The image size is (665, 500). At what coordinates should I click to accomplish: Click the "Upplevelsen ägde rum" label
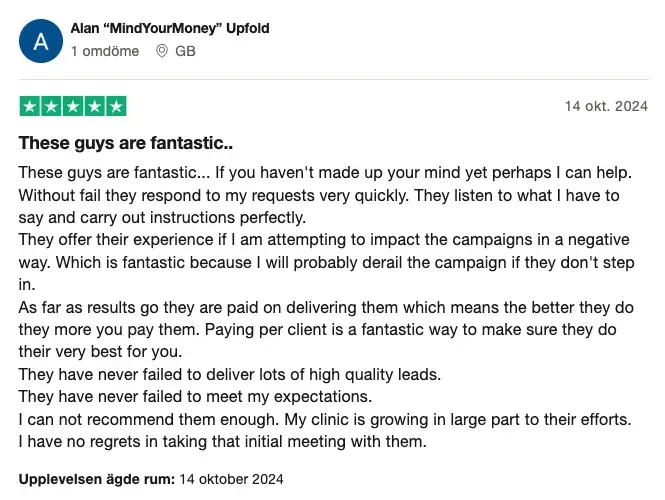[97, 478]
